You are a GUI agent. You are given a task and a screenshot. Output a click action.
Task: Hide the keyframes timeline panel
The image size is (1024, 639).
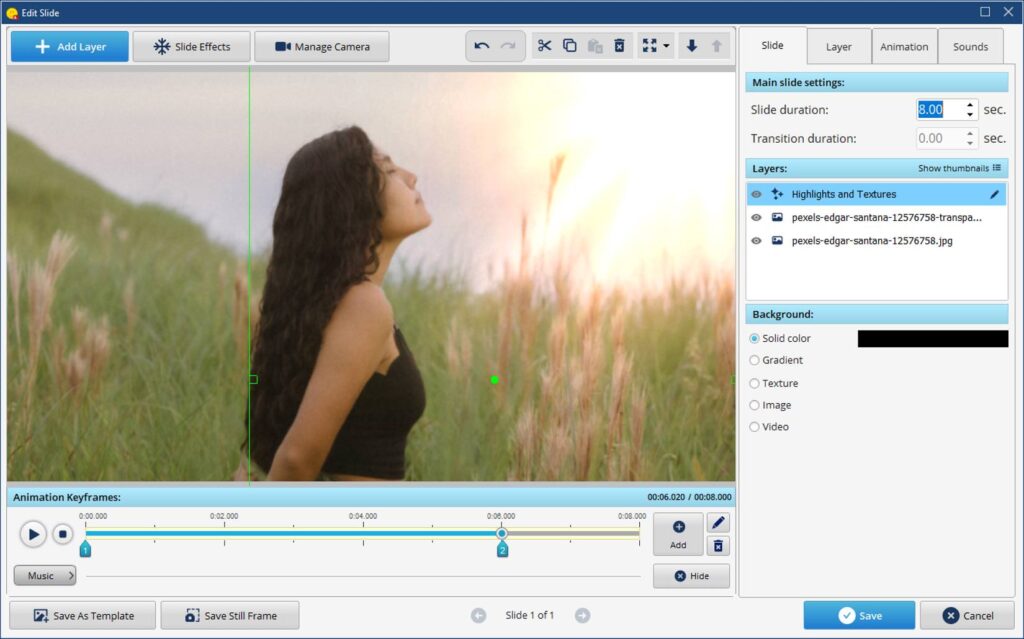(692, 576)
